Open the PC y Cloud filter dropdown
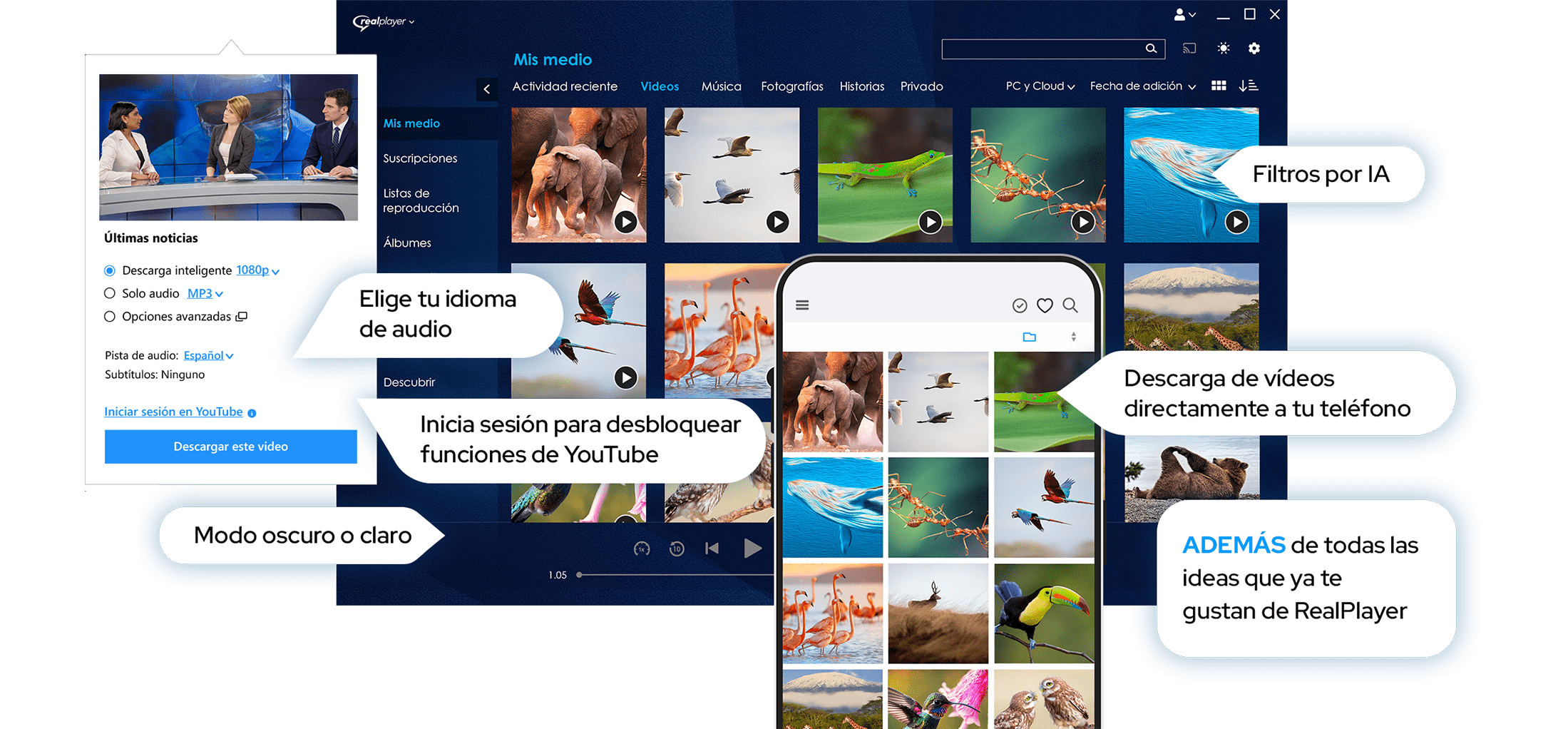Viewport: 1568px width, 729px height. point(1039,86)
